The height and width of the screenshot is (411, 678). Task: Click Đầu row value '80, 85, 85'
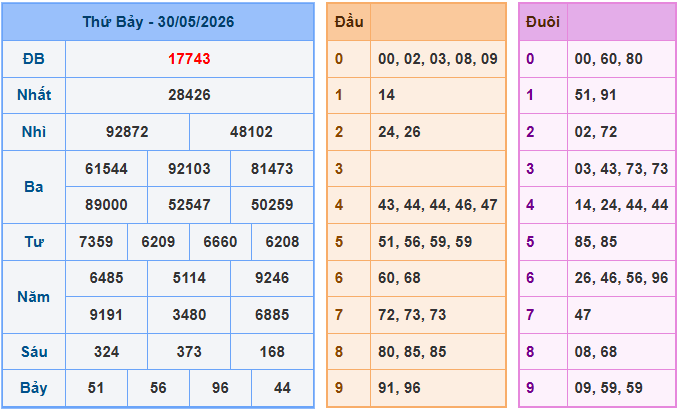pos(412,352)
